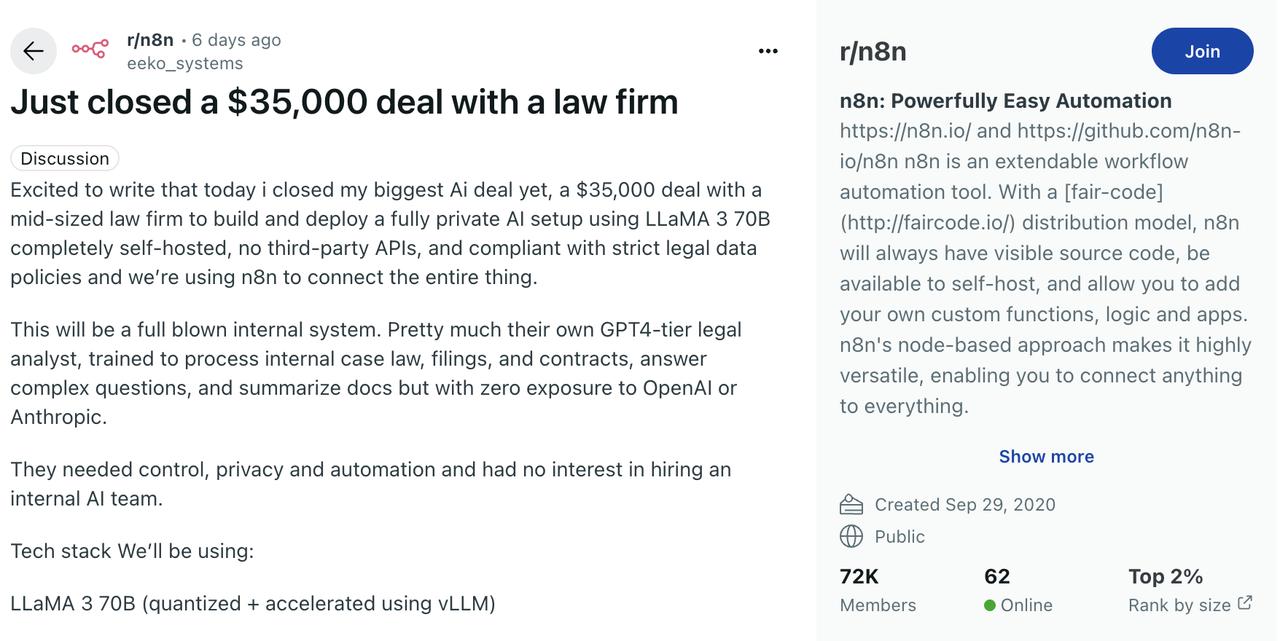Open the n8n subreddit avatar icon

90,50
